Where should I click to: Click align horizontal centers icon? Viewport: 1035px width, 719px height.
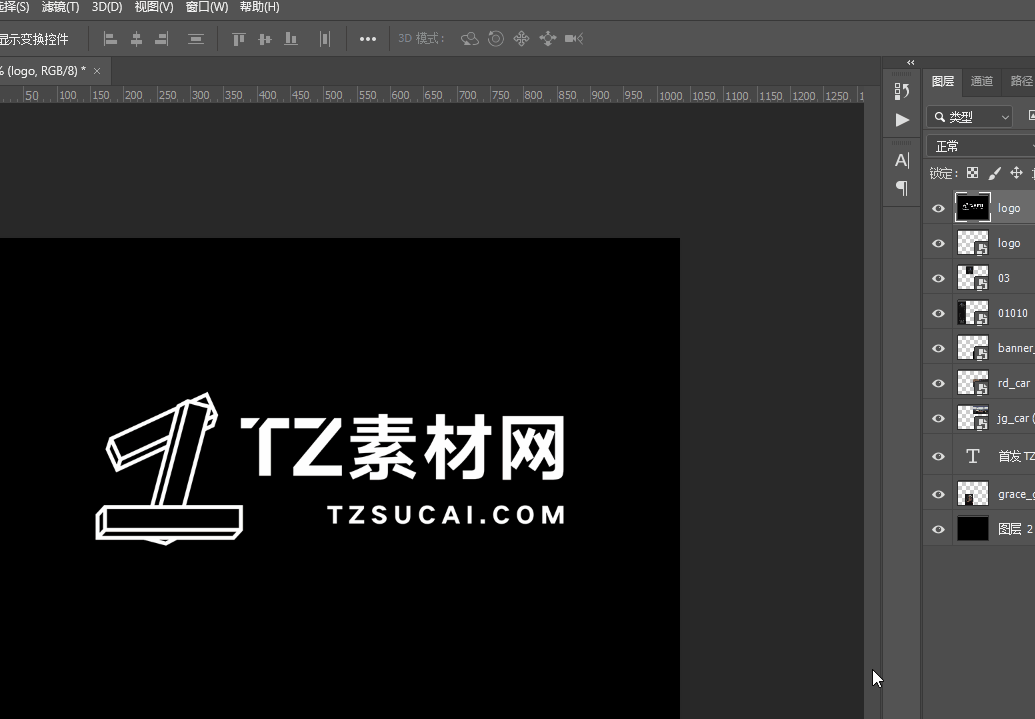click(137, 39)
